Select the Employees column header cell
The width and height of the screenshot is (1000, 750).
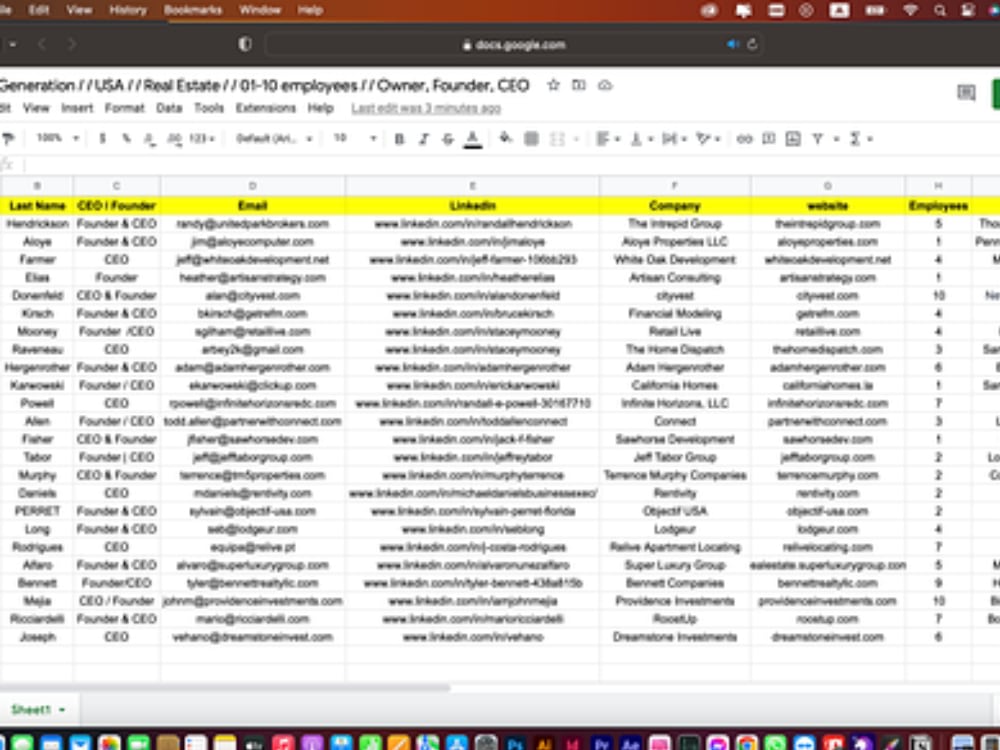[938, 205]
